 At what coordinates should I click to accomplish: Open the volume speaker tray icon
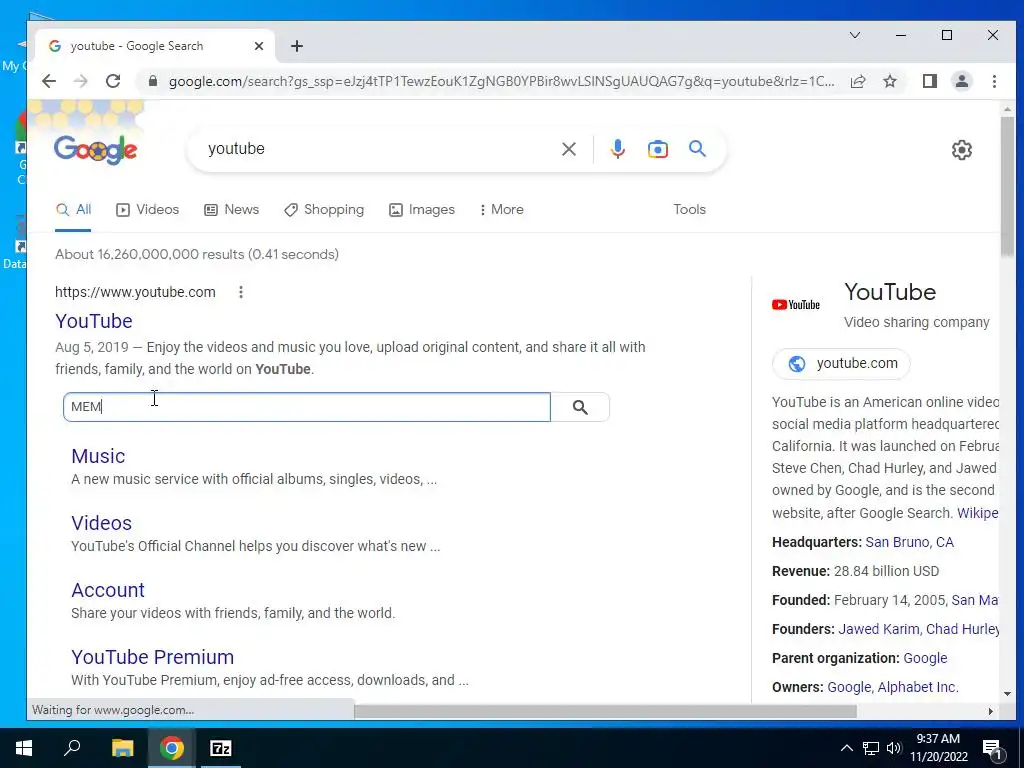pos(894,748)
